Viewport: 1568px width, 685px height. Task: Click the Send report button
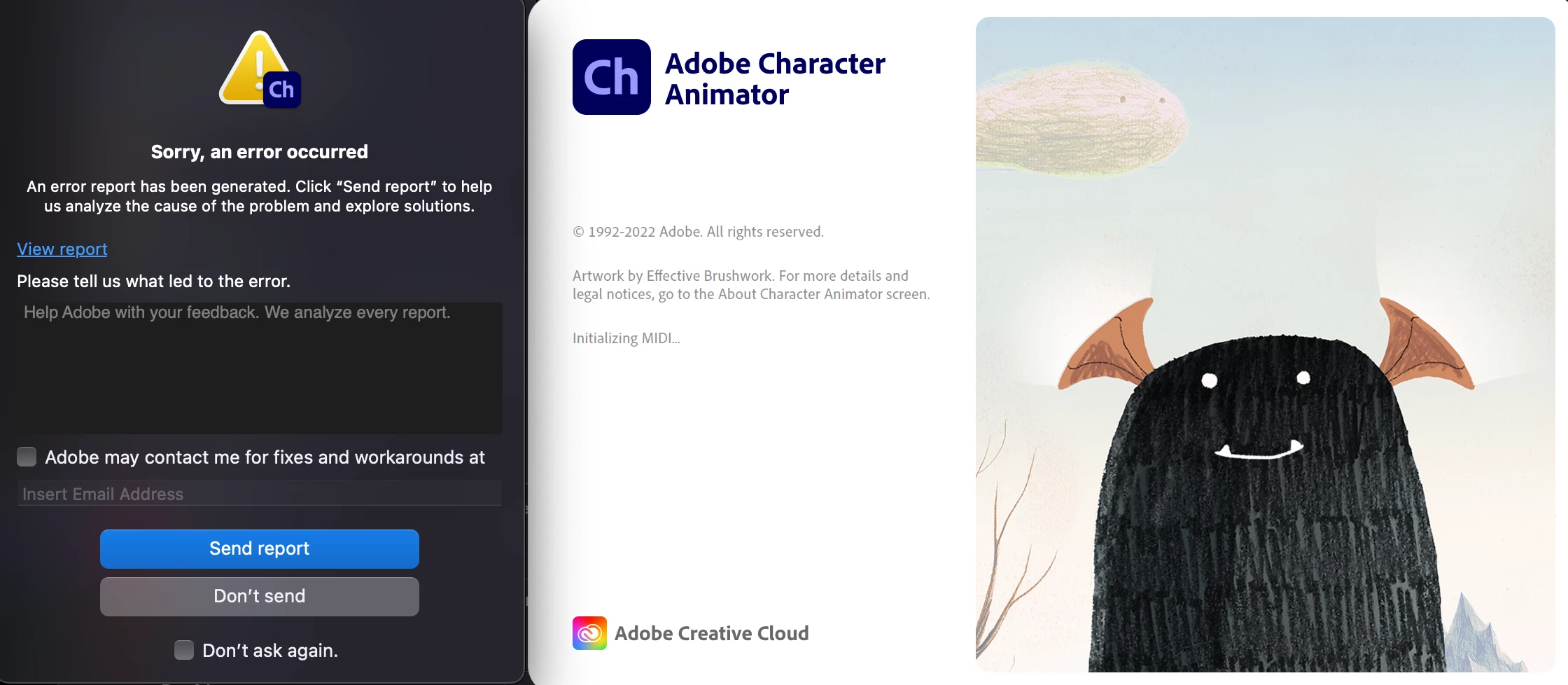[260, 548]
